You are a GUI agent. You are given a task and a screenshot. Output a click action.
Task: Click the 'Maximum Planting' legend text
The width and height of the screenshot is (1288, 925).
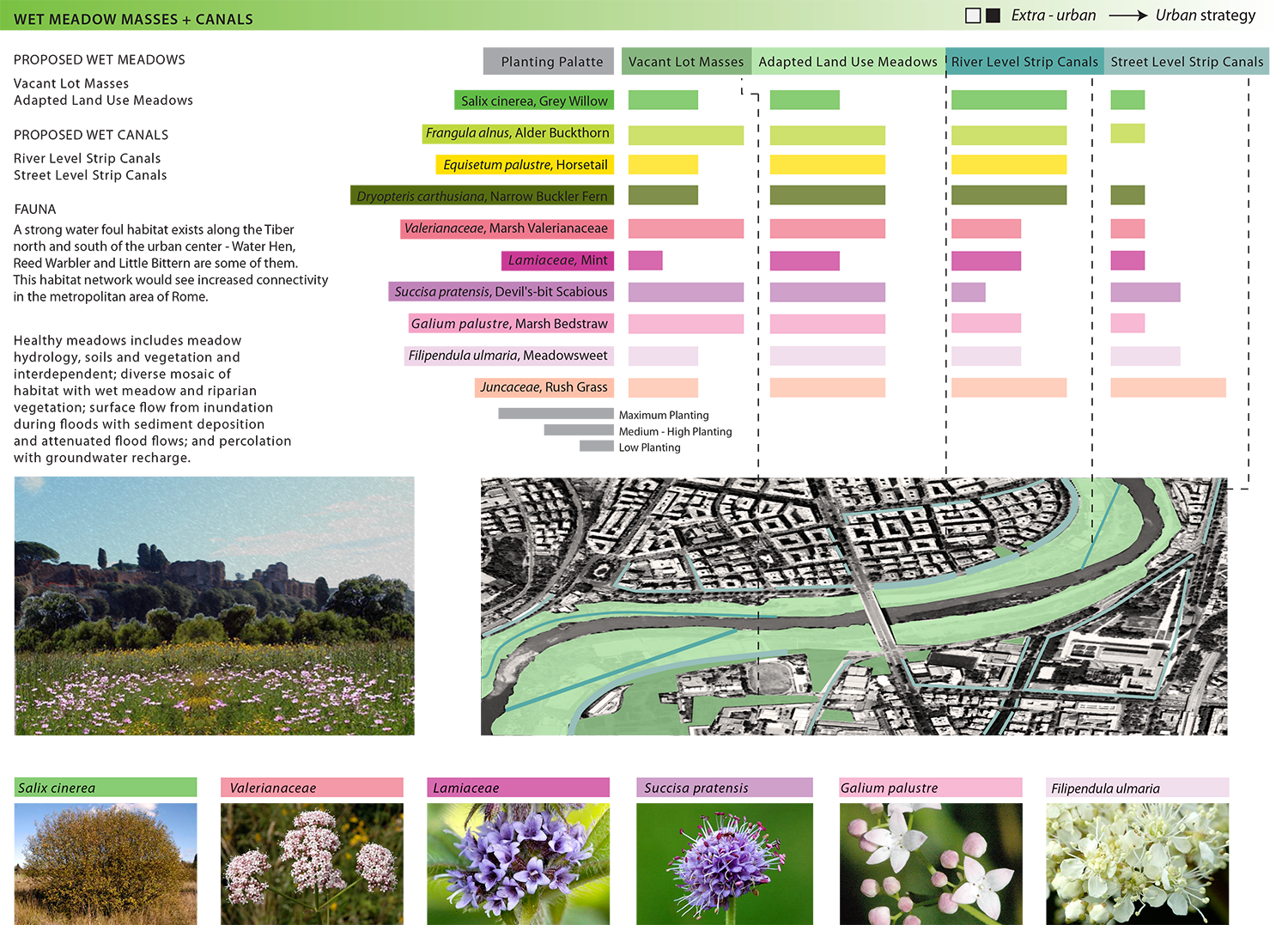(x=664, y=415)
